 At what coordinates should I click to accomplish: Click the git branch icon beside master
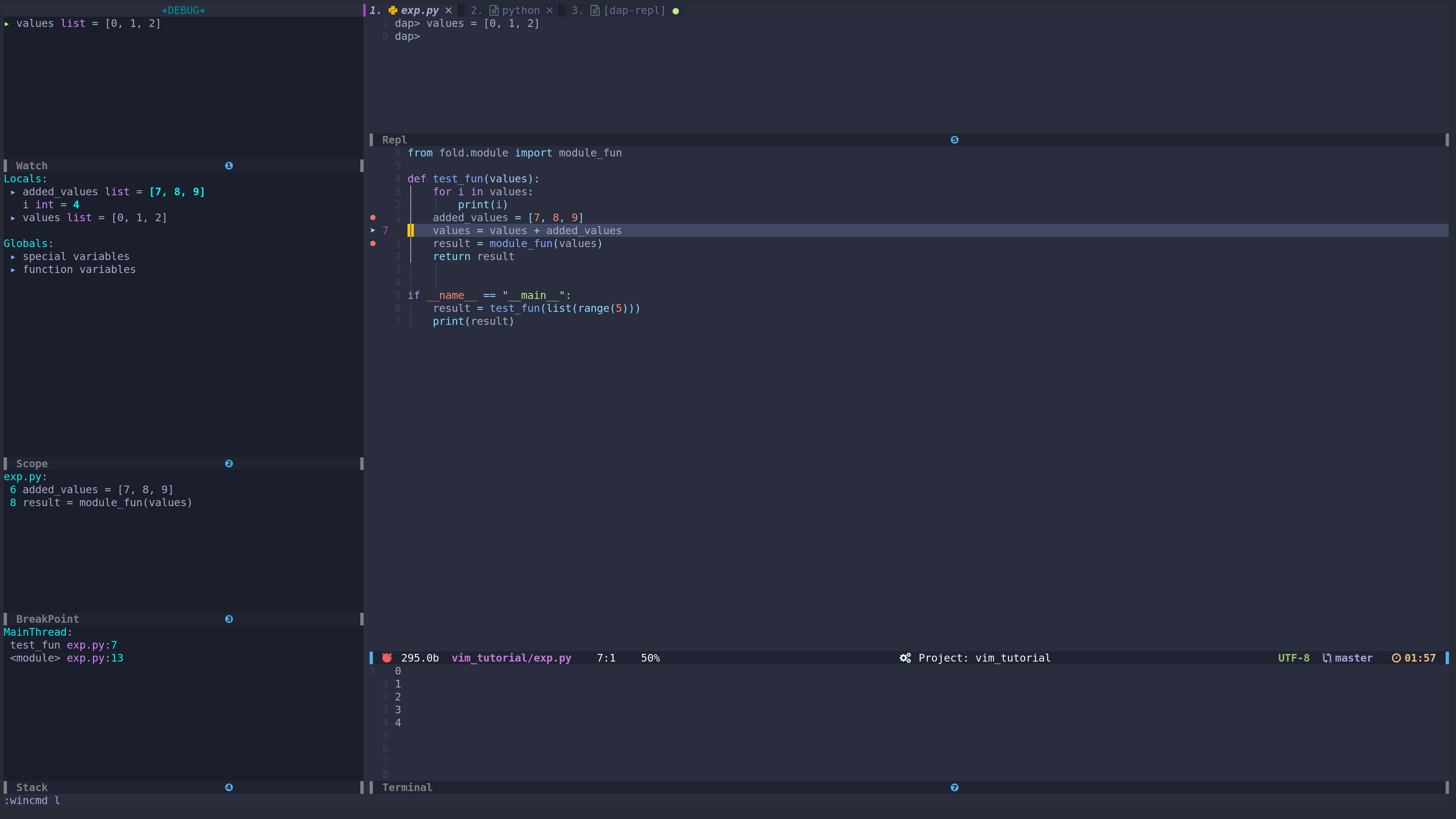pos(1327,658)
